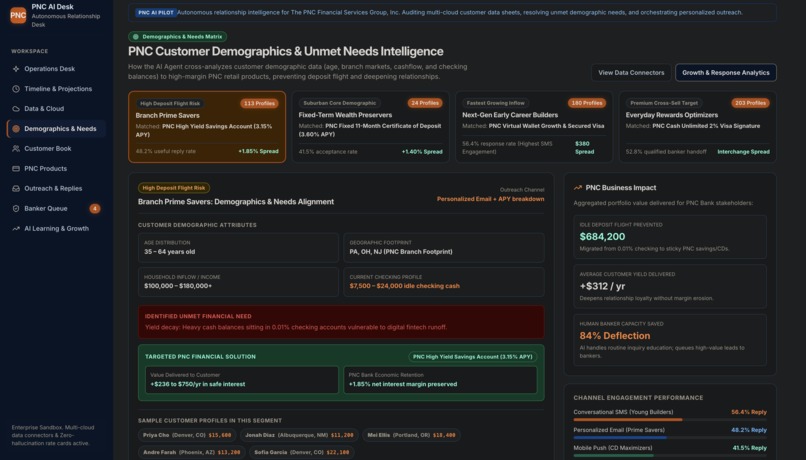Select the Fixed-Term Wealth Preservers card
The width and height of the screenshot is (806, 460).
point(370,127)
